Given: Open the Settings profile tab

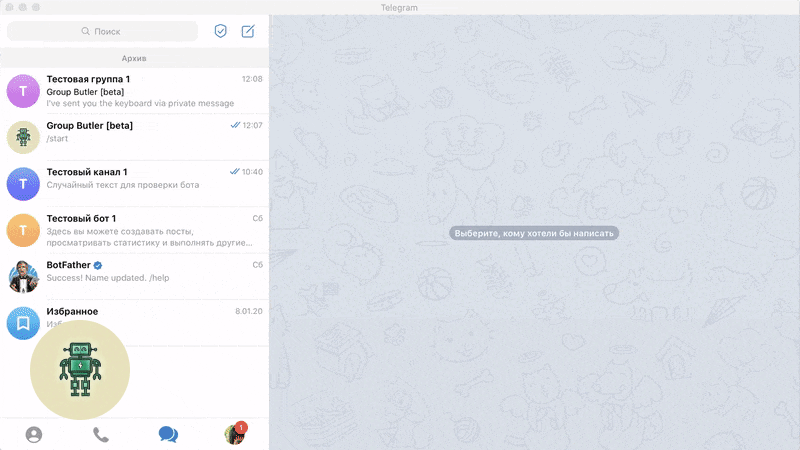Looking at the screenshot, I should [x=235, y=434].
